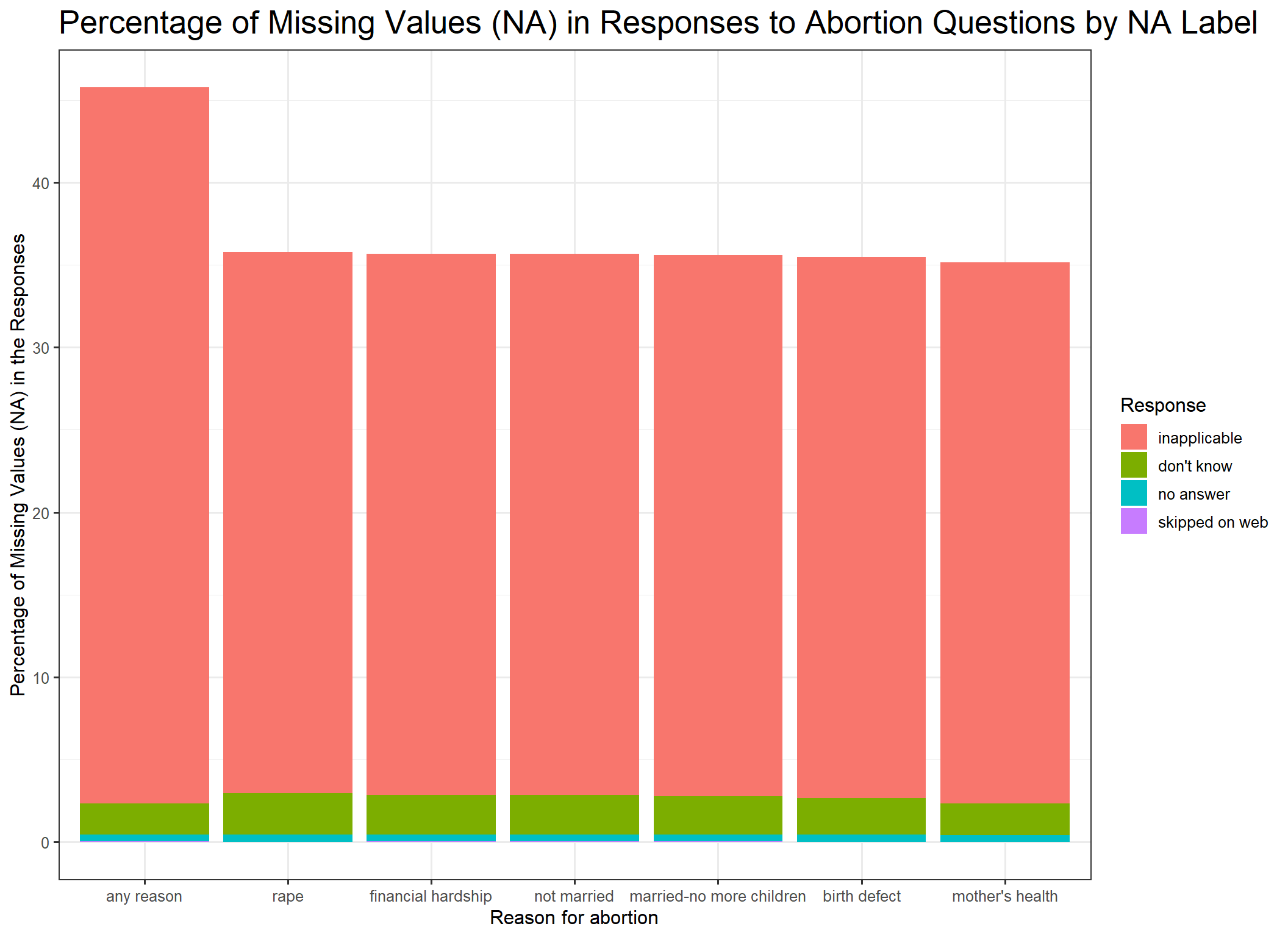Click the red not married bar segment
Image resolution: width=1288 pixels, height=937 pixels.
coord(574,525)
